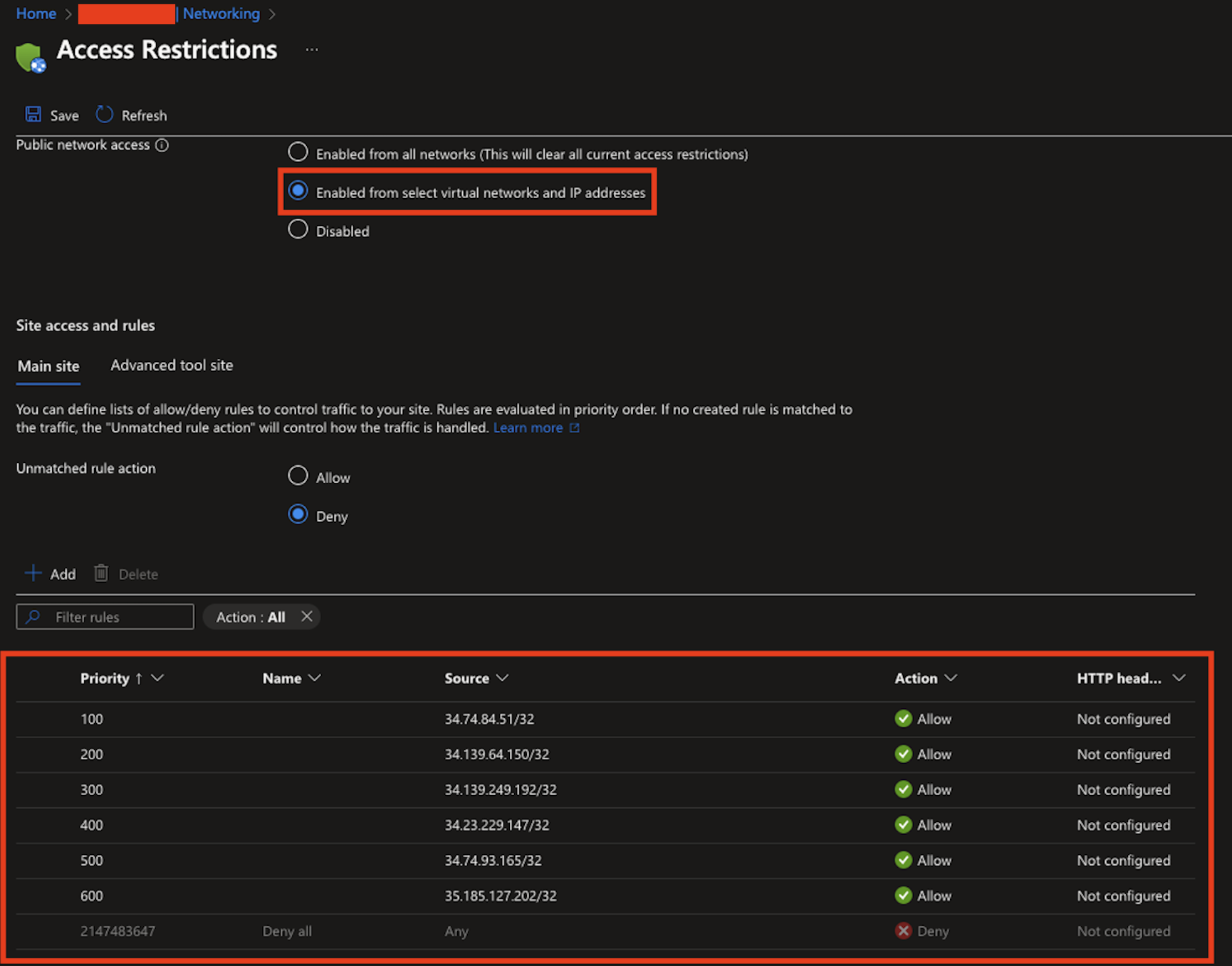The height and width of the screenshot is (966, 1232).
Task: Select Enabled from all networks
Action: [x=298, y=152]
